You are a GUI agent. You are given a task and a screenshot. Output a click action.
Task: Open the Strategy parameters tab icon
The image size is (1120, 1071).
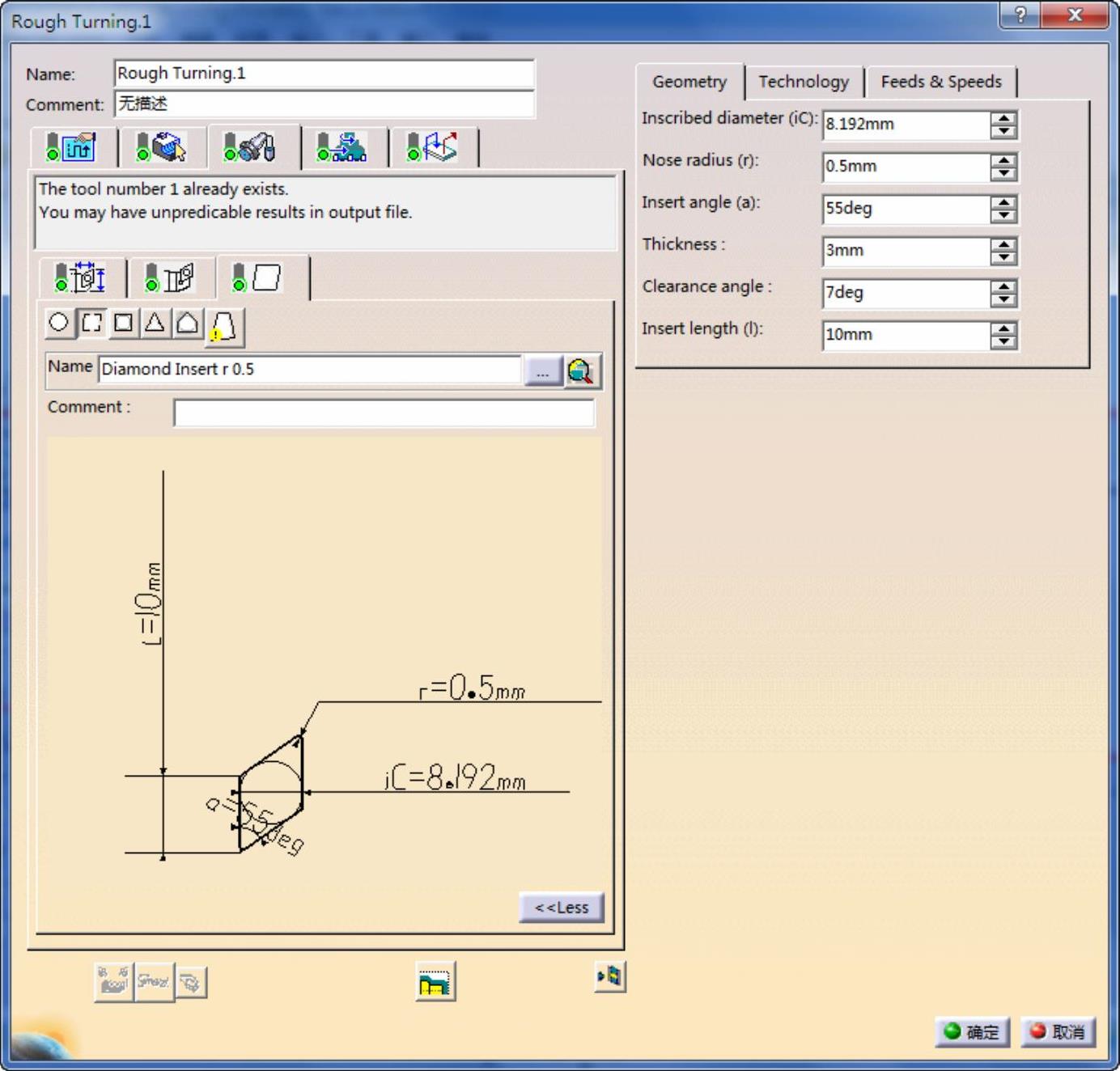pos(71,147)
